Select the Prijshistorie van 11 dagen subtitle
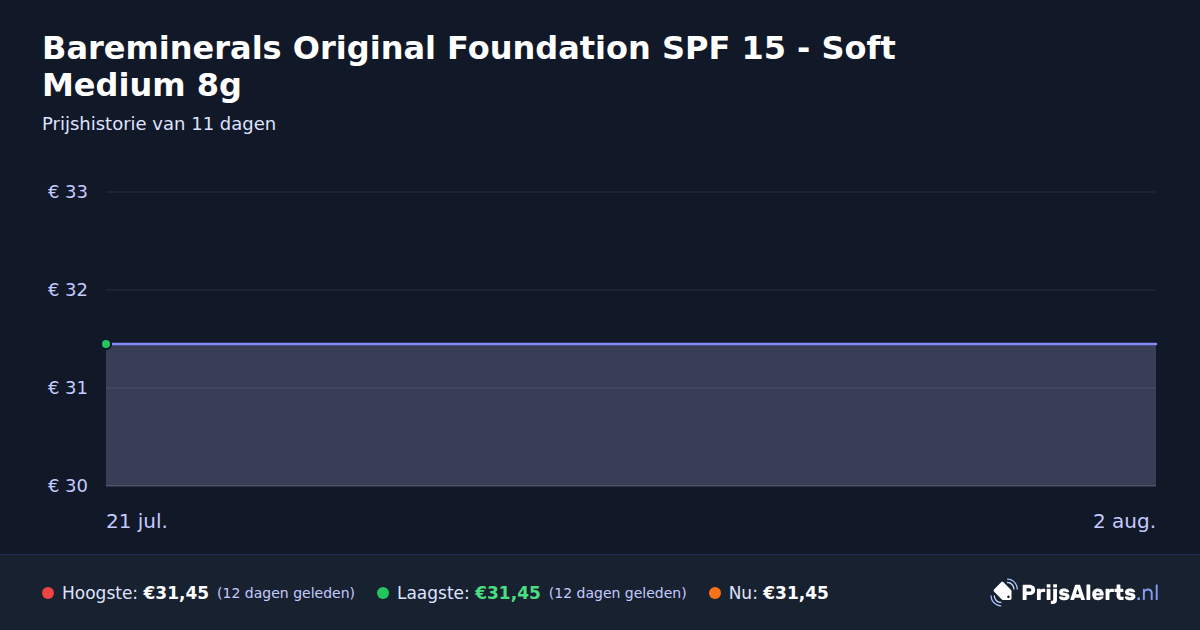 coord(159,125)
